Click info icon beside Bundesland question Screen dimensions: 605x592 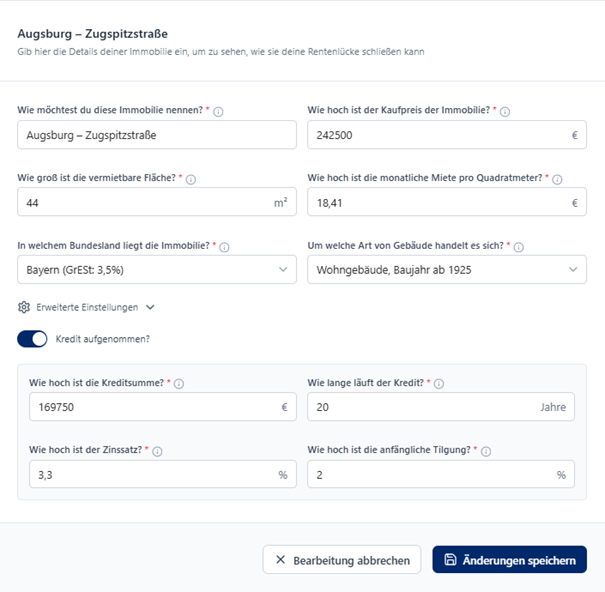coord(224,247)
